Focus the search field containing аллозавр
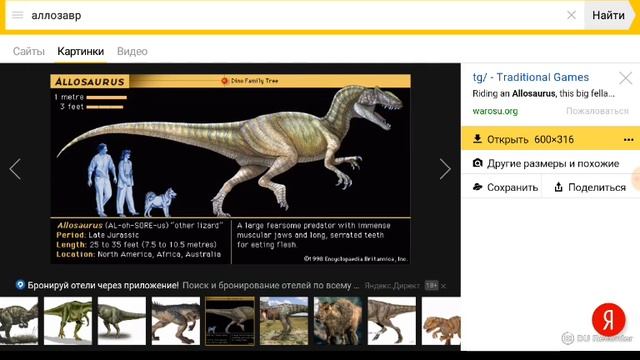640x360 pixels. pos(294,15)
